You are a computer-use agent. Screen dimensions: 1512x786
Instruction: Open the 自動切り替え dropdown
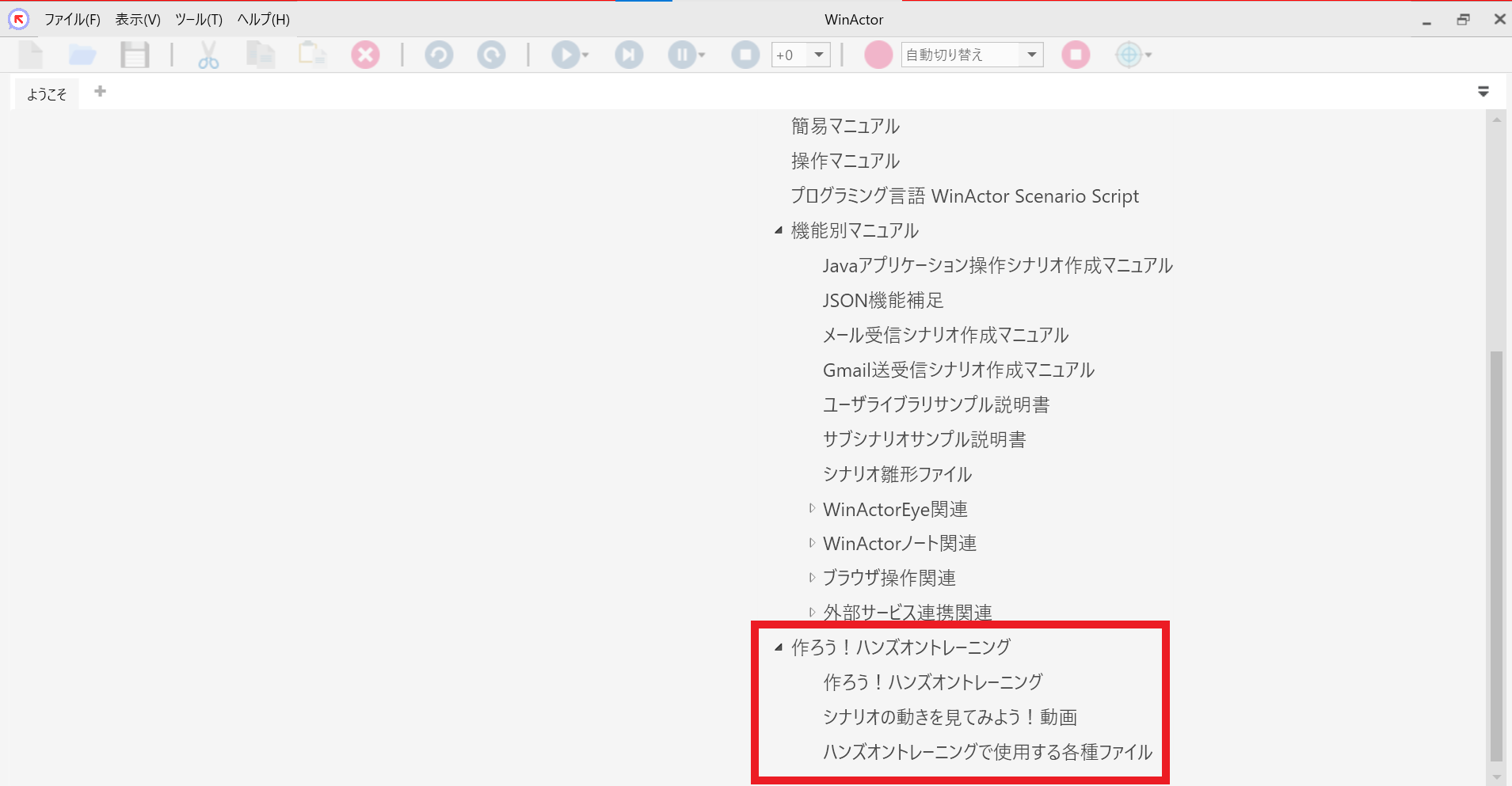[1030, 55]
